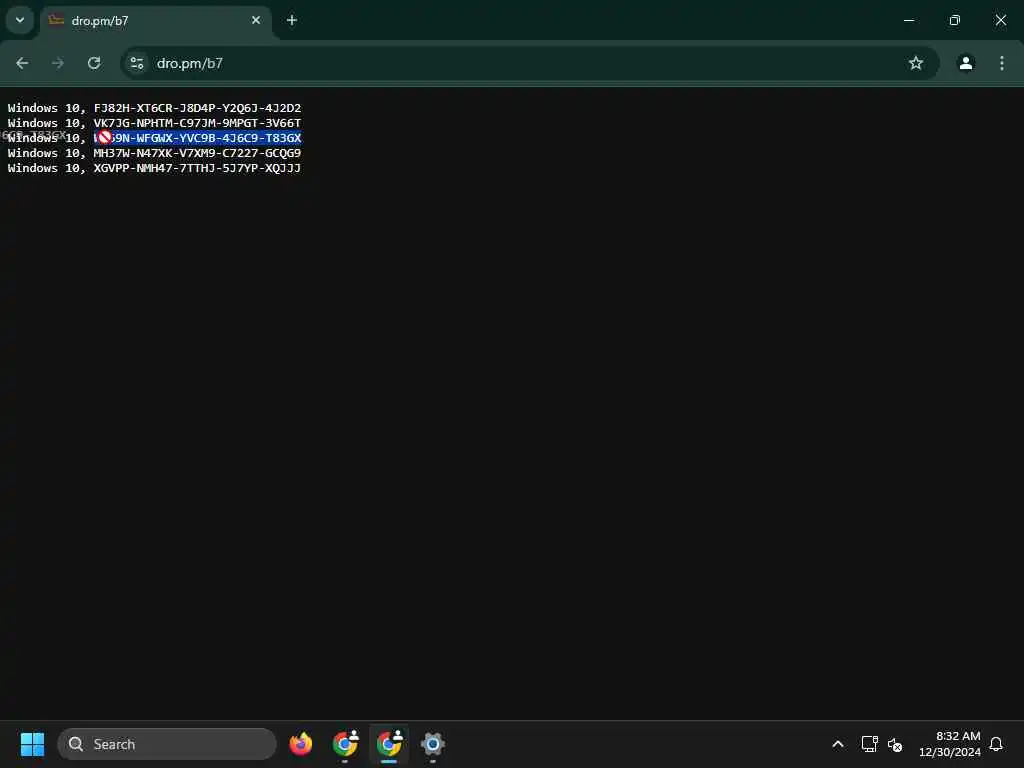The image size is (1024, 768).
Task: Click the forward navigation arrow
Action: (x=58, y=63)
